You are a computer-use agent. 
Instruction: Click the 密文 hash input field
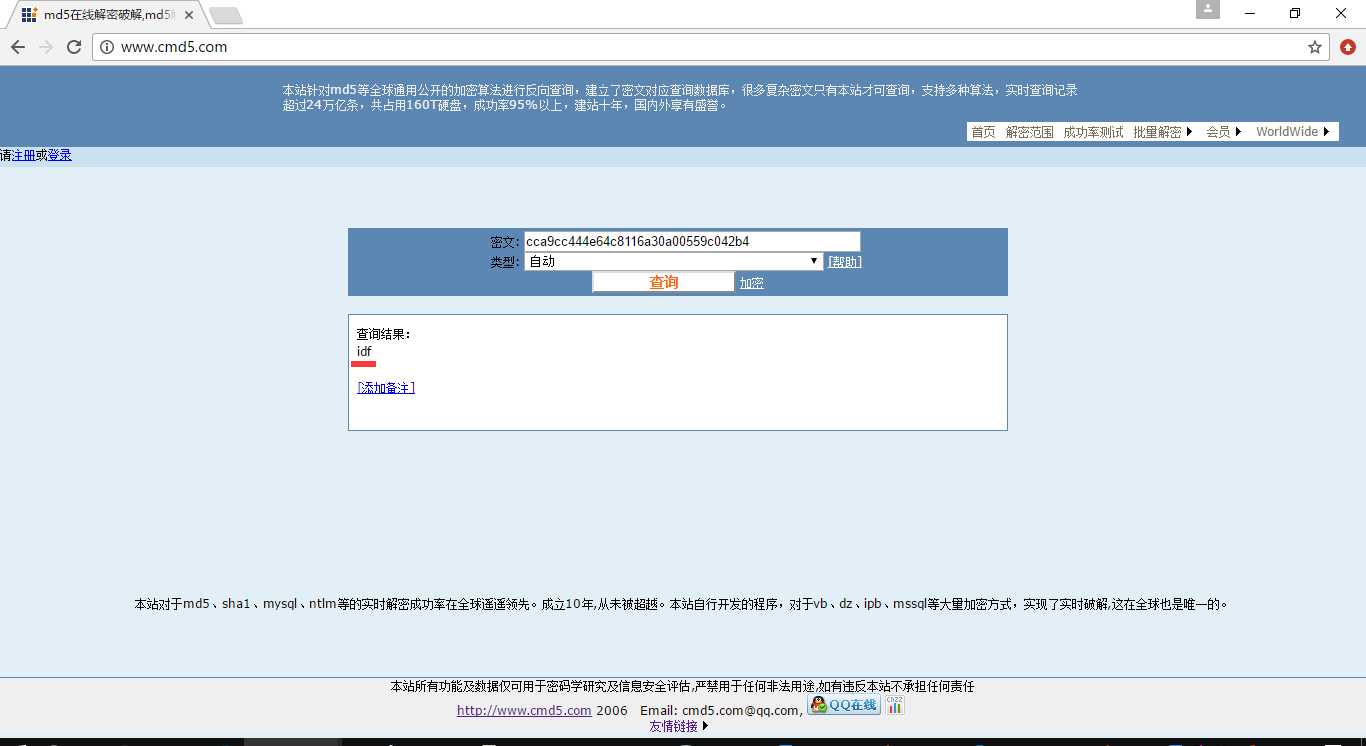692,241
